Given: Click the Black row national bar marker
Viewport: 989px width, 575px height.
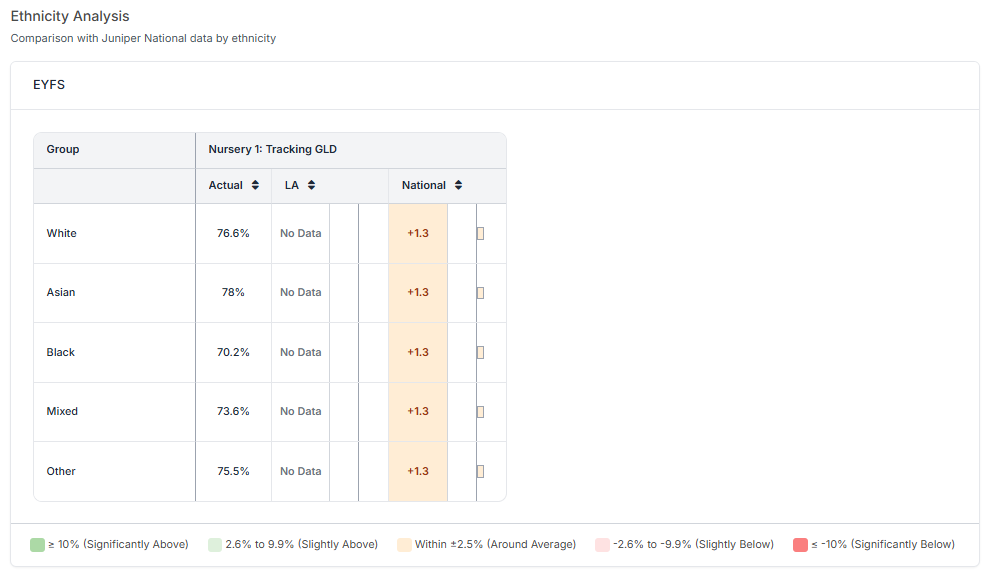Looking at the screenshot, I should click(481, 352).
